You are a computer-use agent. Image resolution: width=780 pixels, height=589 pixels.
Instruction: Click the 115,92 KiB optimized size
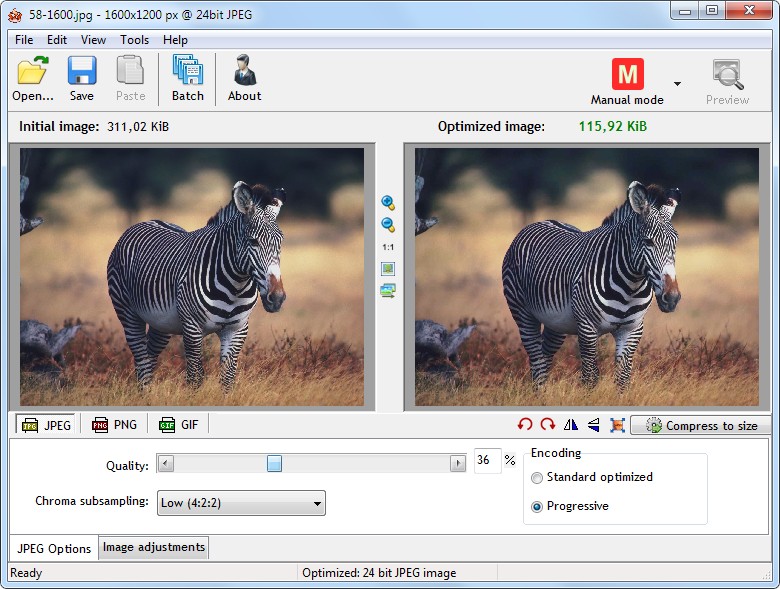[613, 126]
